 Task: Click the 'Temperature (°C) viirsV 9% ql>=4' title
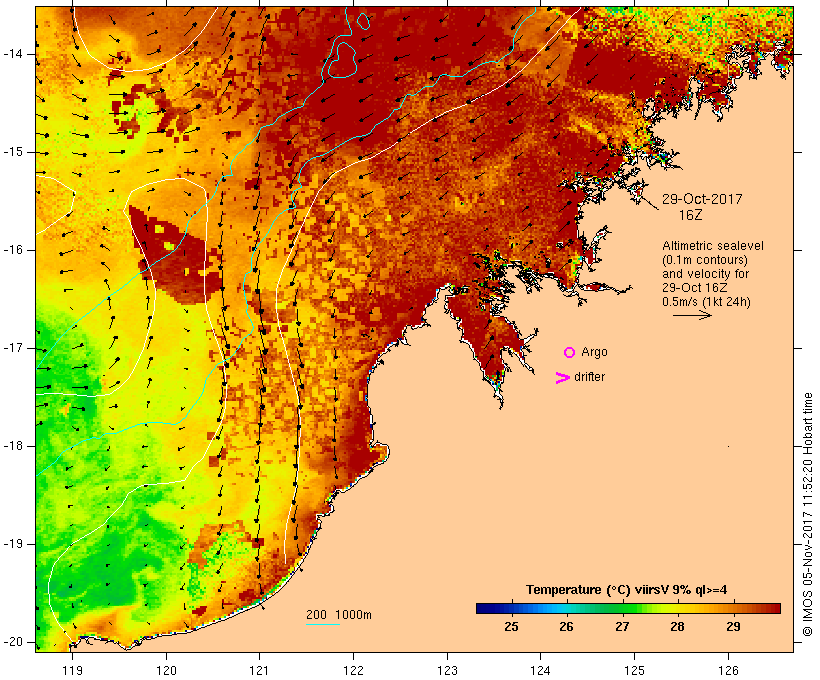coord(627,590)
